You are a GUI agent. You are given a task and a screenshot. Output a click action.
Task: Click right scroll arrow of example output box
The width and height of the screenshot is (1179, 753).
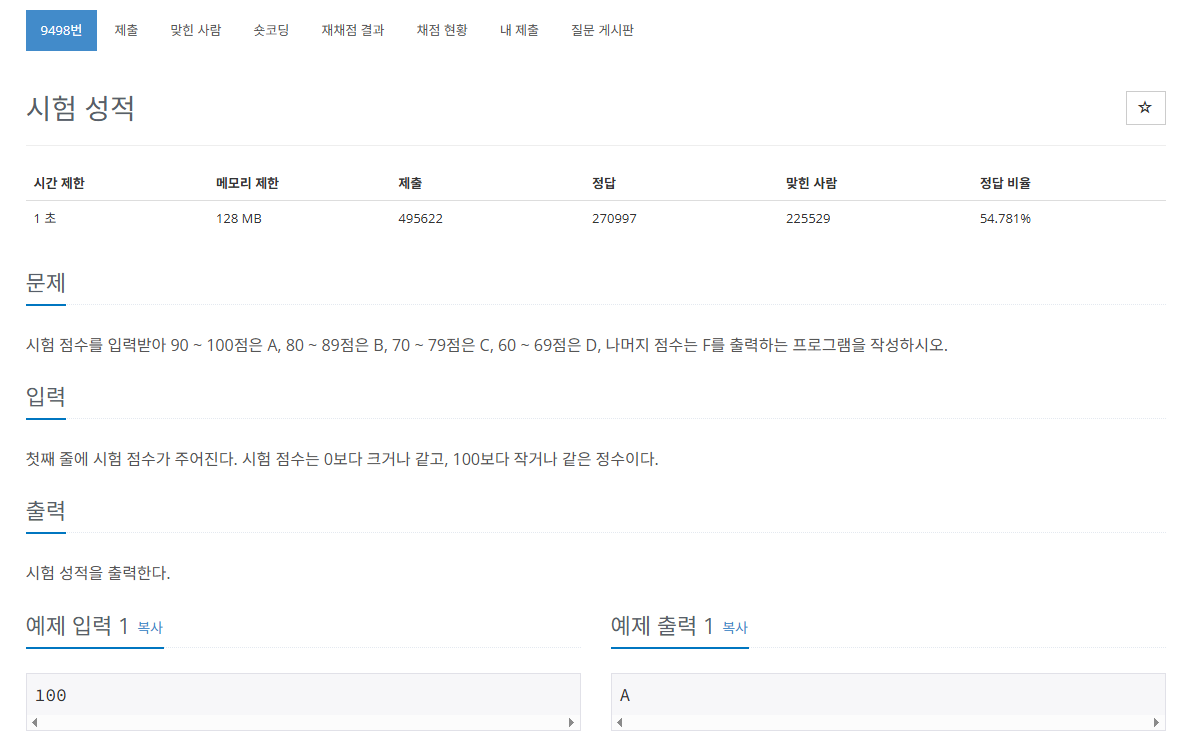(x=1156, y=722)
